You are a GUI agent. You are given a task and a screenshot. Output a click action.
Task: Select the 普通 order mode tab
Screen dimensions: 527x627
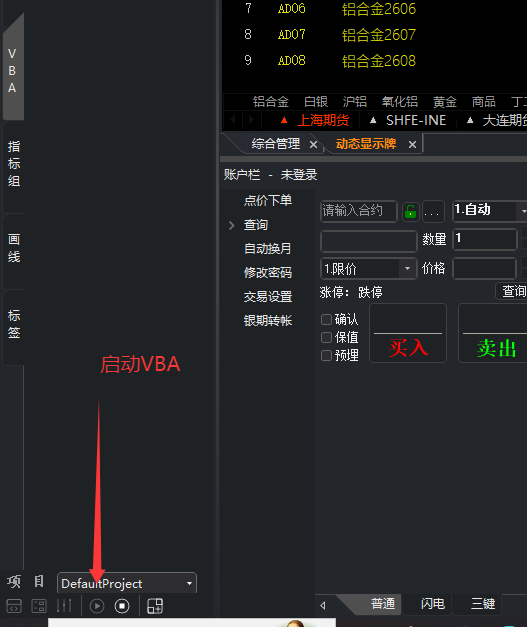tap(383, 604)
